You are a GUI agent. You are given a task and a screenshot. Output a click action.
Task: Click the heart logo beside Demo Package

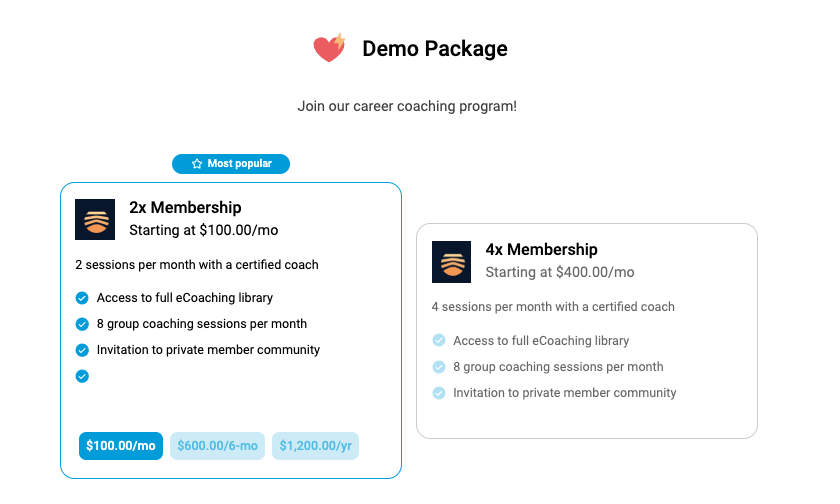click(x=329, y=48)
